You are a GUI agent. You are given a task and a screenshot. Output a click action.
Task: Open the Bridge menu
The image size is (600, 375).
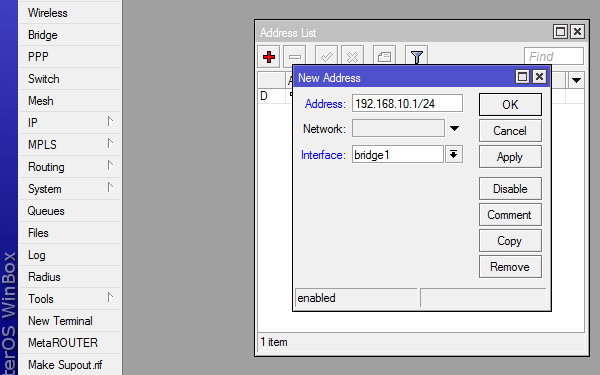(70, 35)
